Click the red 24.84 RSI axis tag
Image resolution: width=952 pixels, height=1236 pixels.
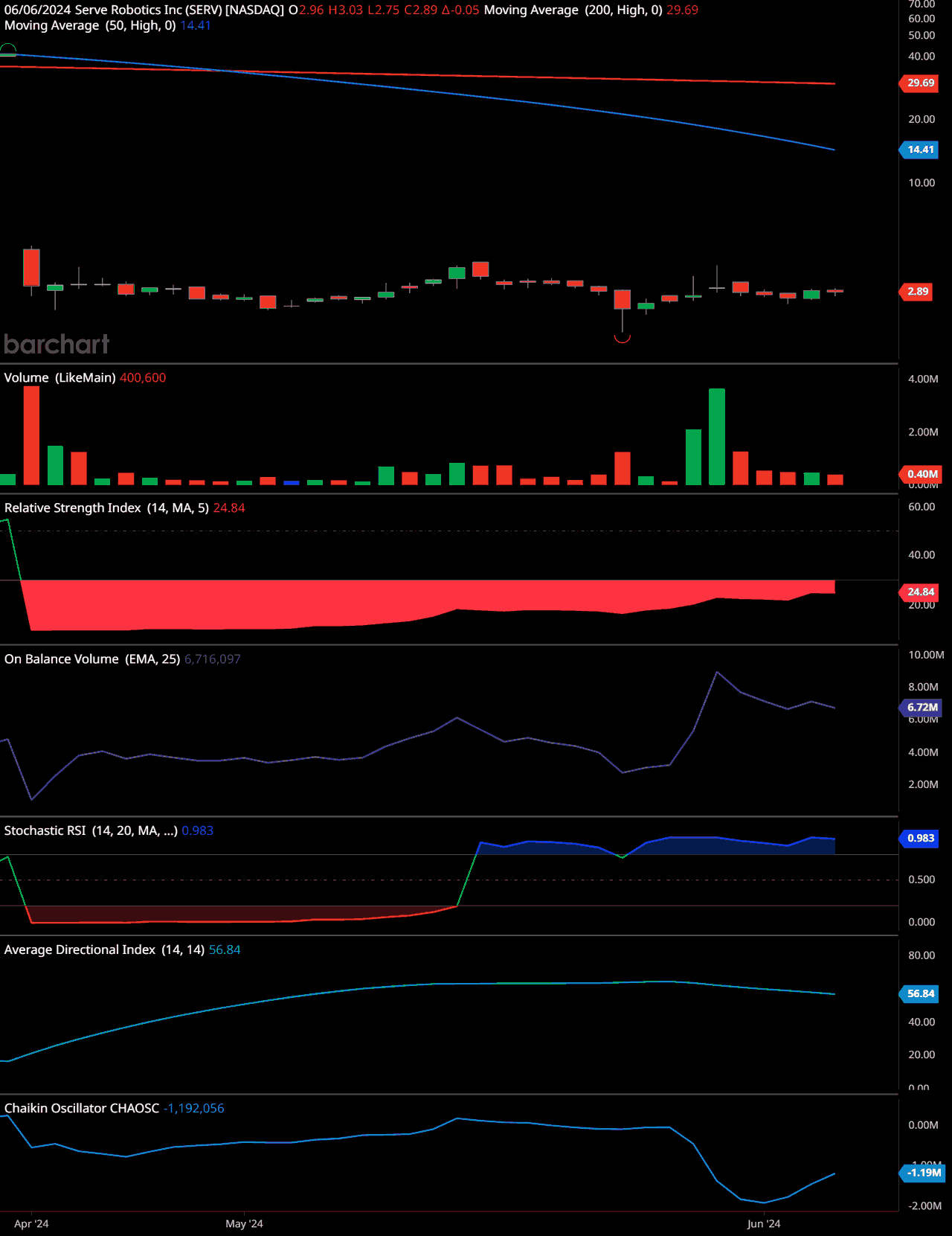tap(920, 592)
